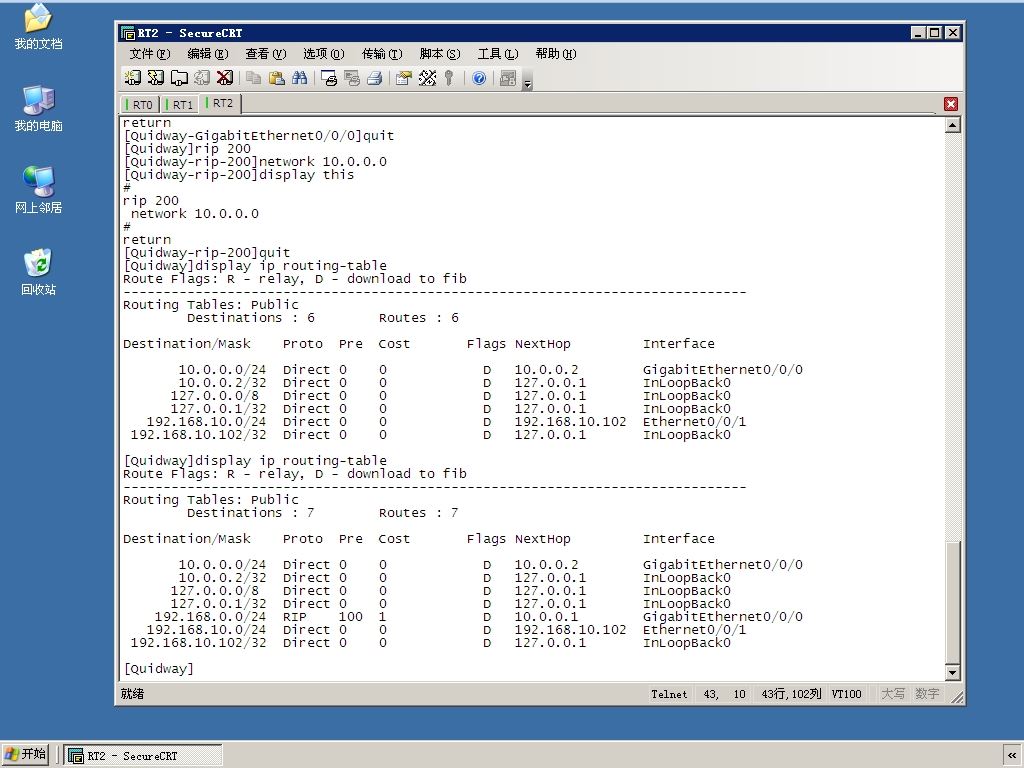Expand the system tray chevron

pos(1012,755)
